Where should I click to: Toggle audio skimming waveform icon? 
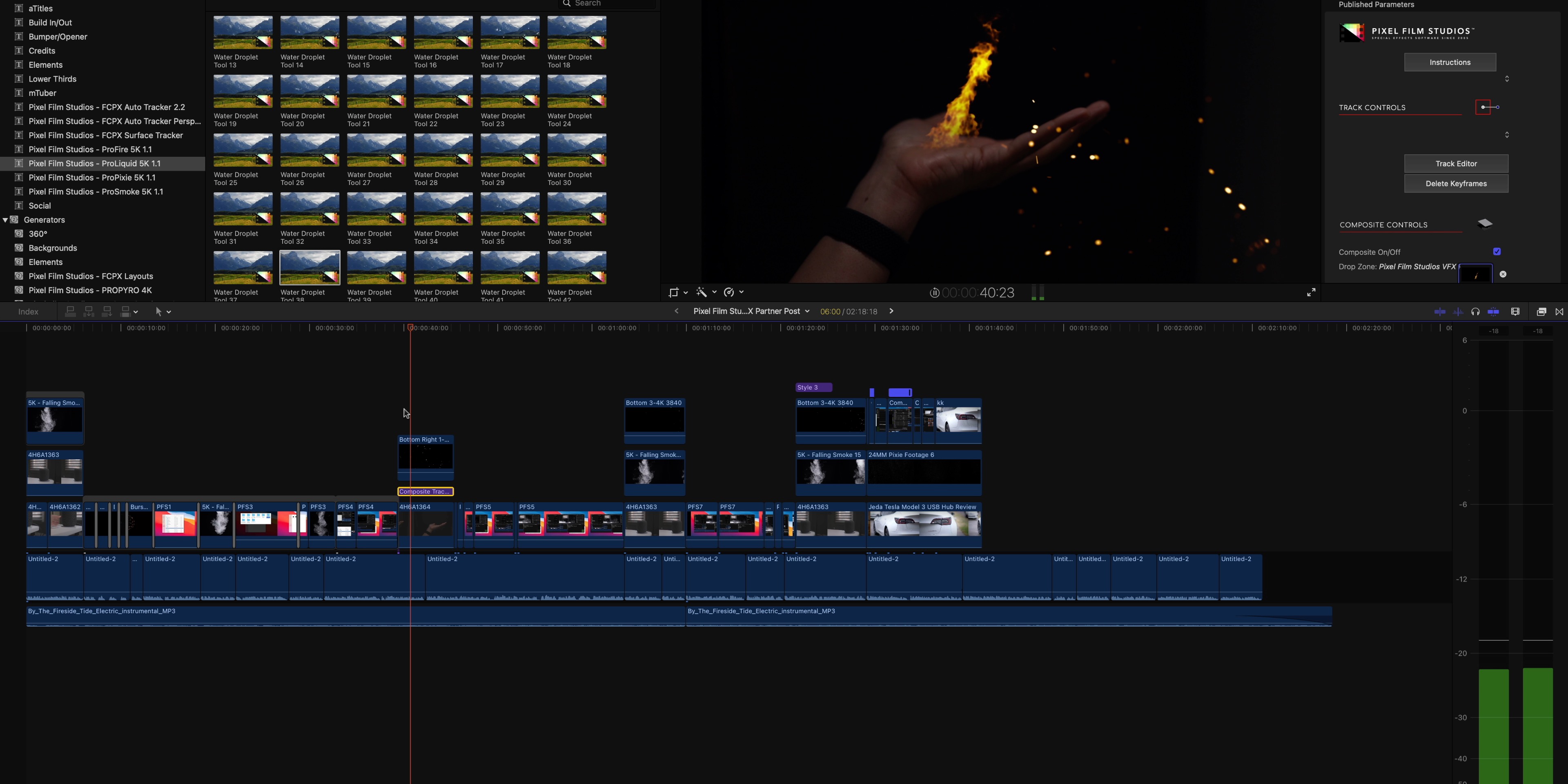tap(1458, 312)
